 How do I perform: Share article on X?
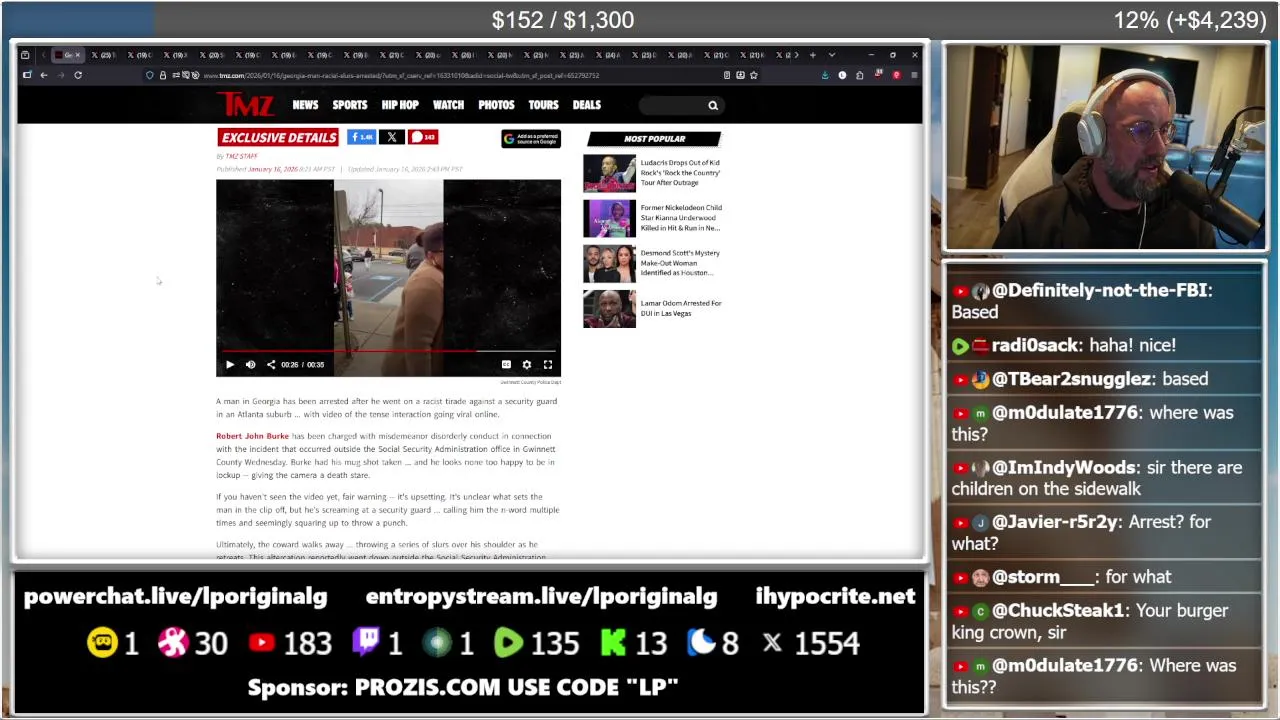392,137
